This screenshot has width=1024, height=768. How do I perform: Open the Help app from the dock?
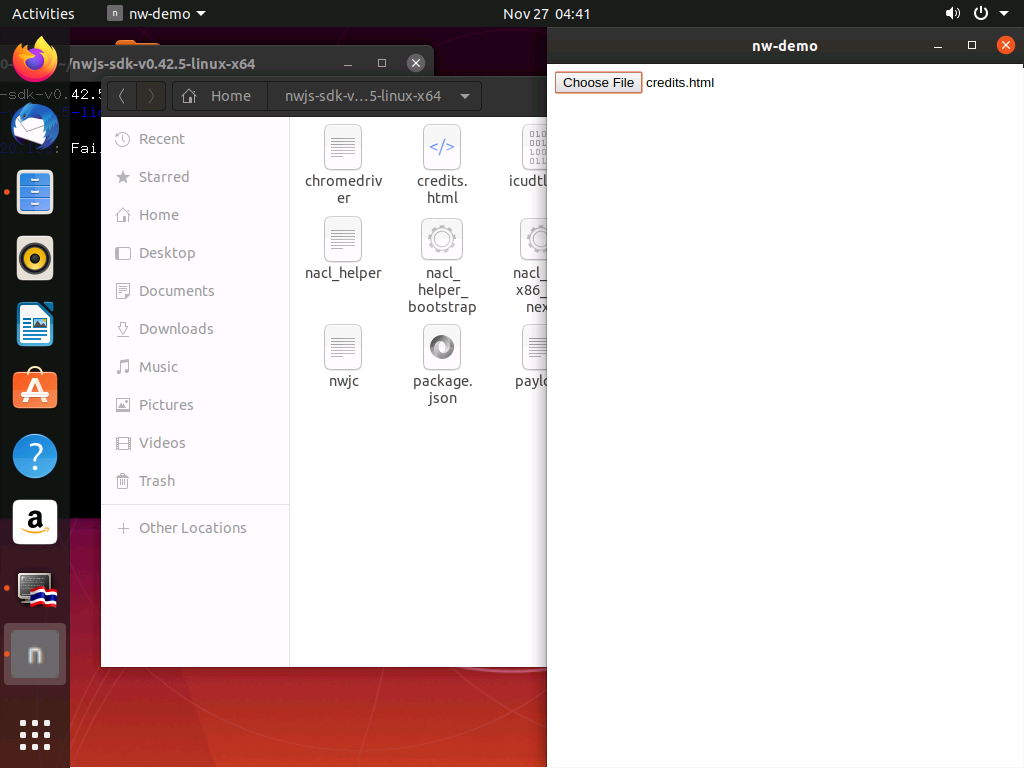pyautogui.click(x=35, y=456)
